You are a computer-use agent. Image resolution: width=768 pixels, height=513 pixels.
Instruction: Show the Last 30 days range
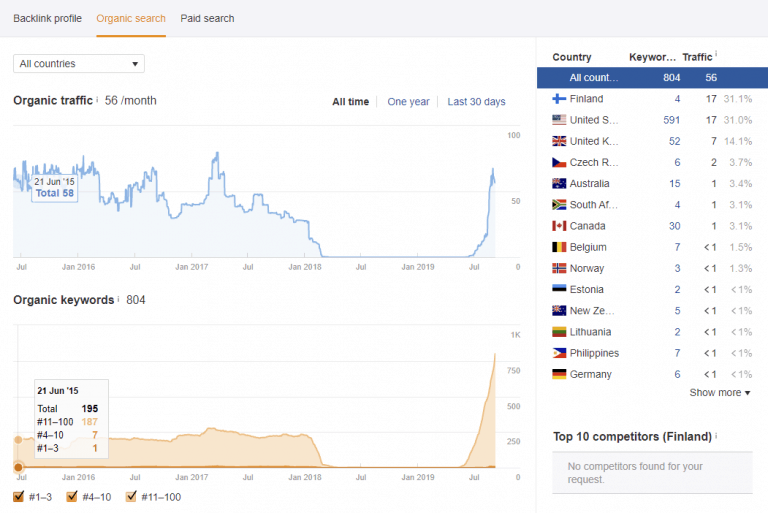pyautogui.click(x=476, y=102)
